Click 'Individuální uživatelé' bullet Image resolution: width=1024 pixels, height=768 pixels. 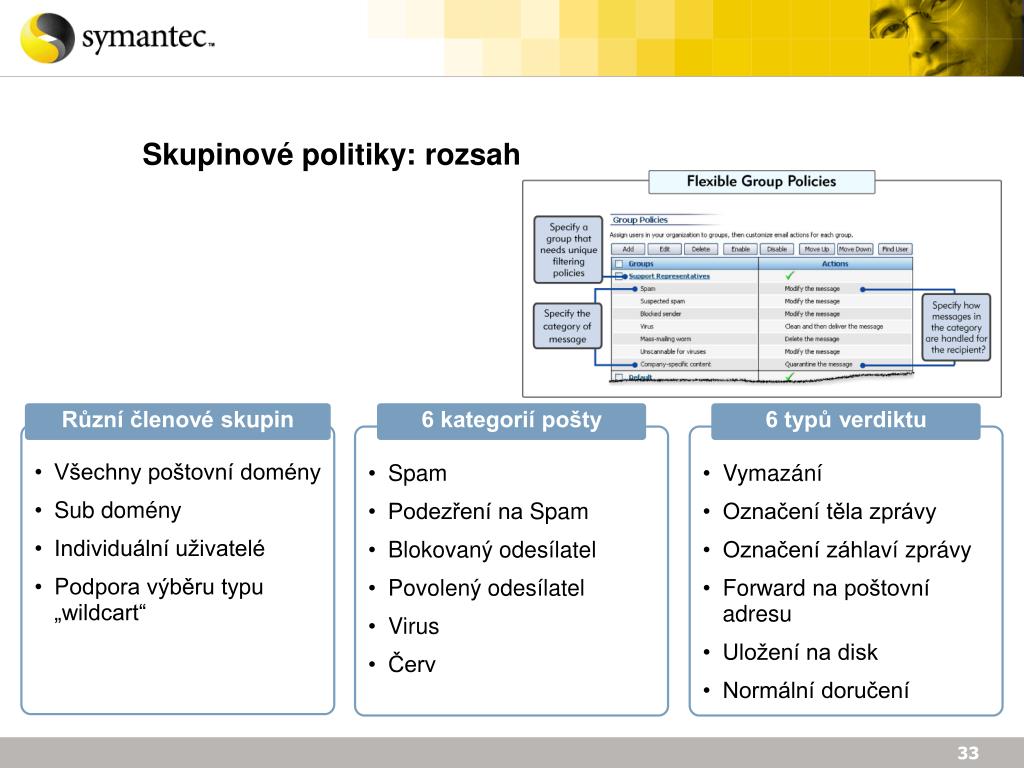click(x=159, y=549)
